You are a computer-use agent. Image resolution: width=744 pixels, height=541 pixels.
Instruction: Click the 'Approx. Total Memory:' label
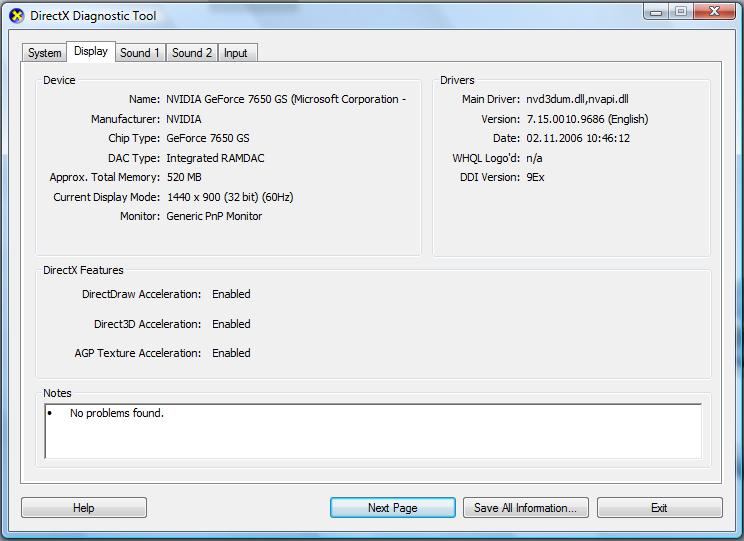105,177
